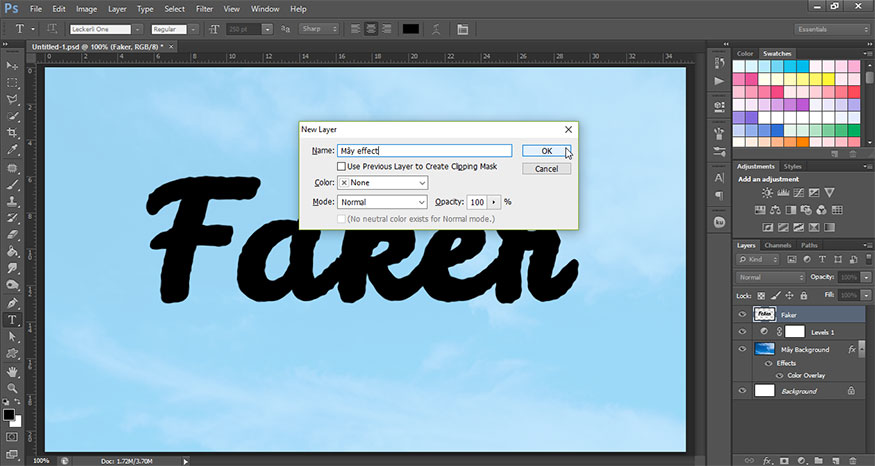
Task: Select the Clone Stamp tool
Action: pos(12,201)
